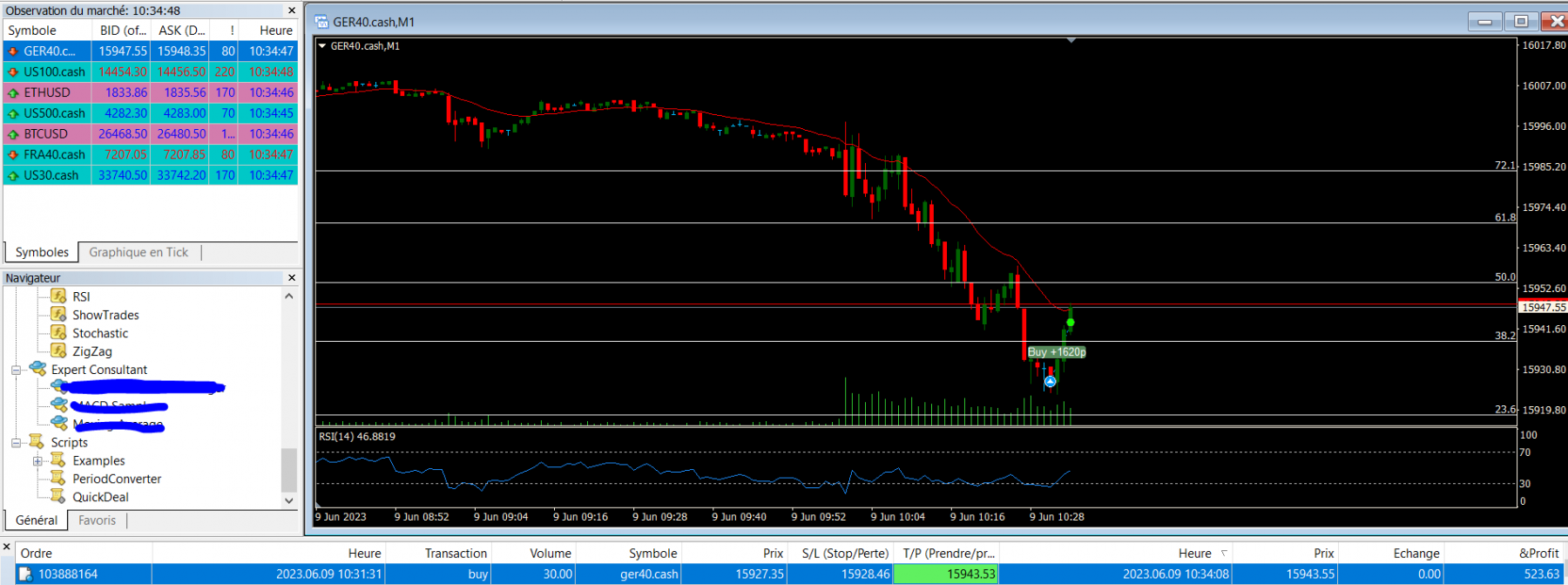Select the RSI indicator icon in Navigator

tap(58, 296)
